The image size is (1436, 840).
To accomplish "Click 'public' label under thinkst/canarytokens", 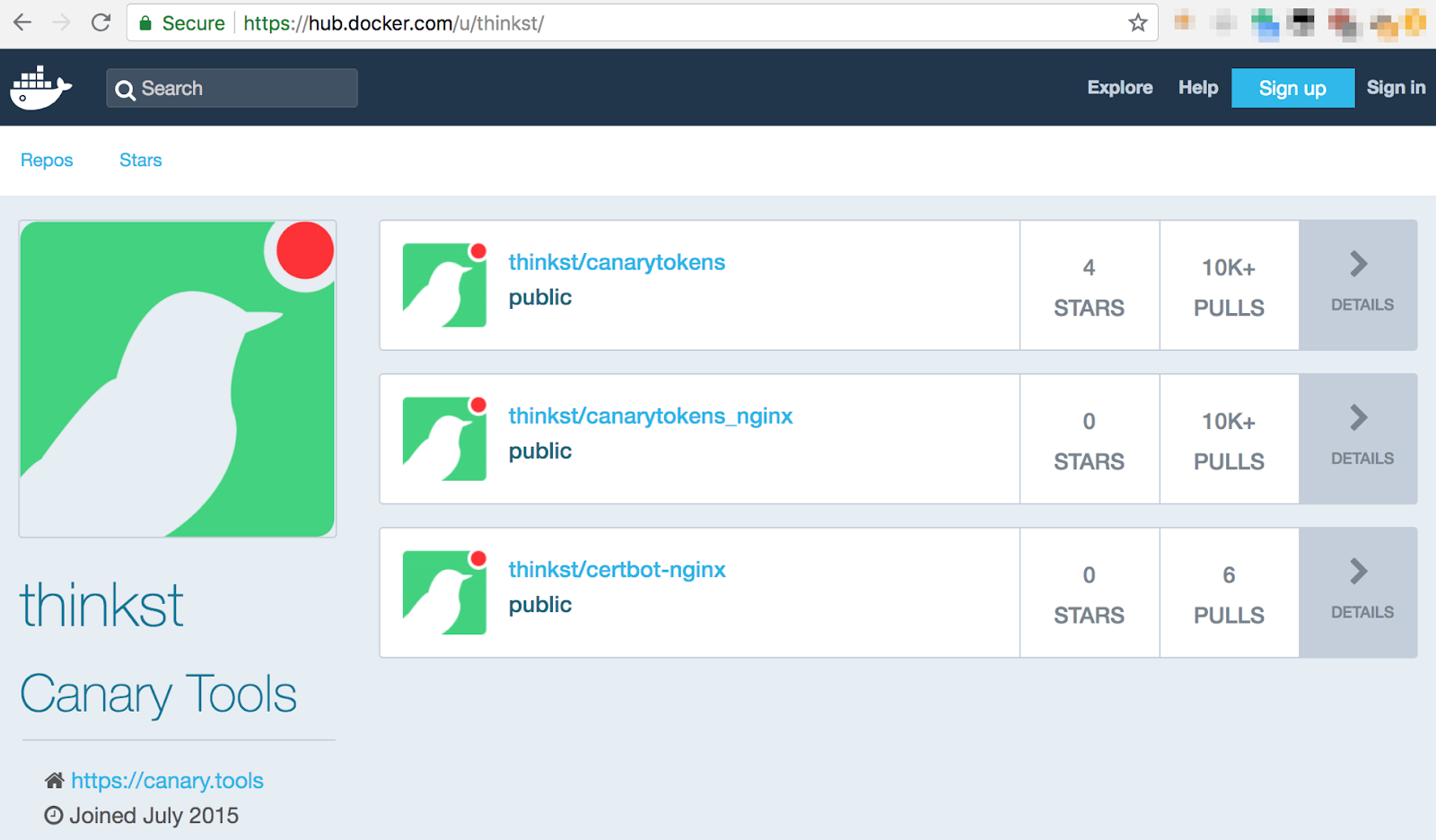I will click(x=540, y=298).
